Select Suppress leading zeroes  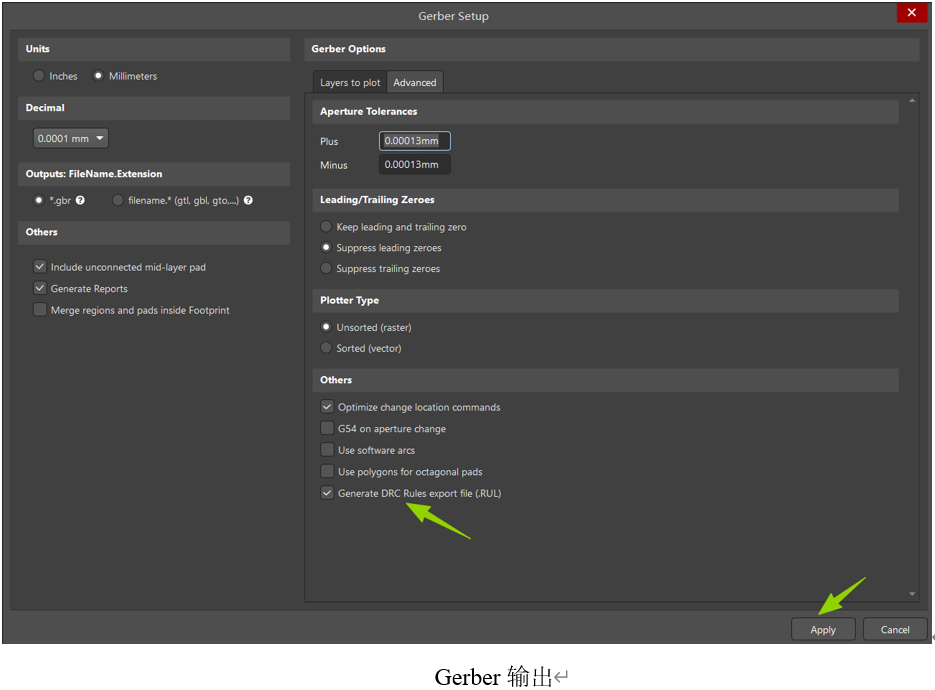point(326,247)
